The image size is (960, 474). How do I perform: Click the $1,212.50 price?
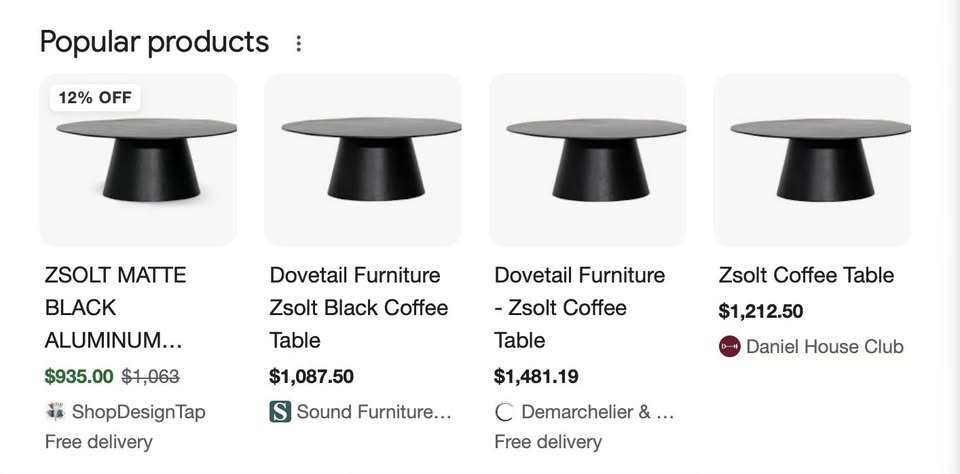click(x=761, y=311)
